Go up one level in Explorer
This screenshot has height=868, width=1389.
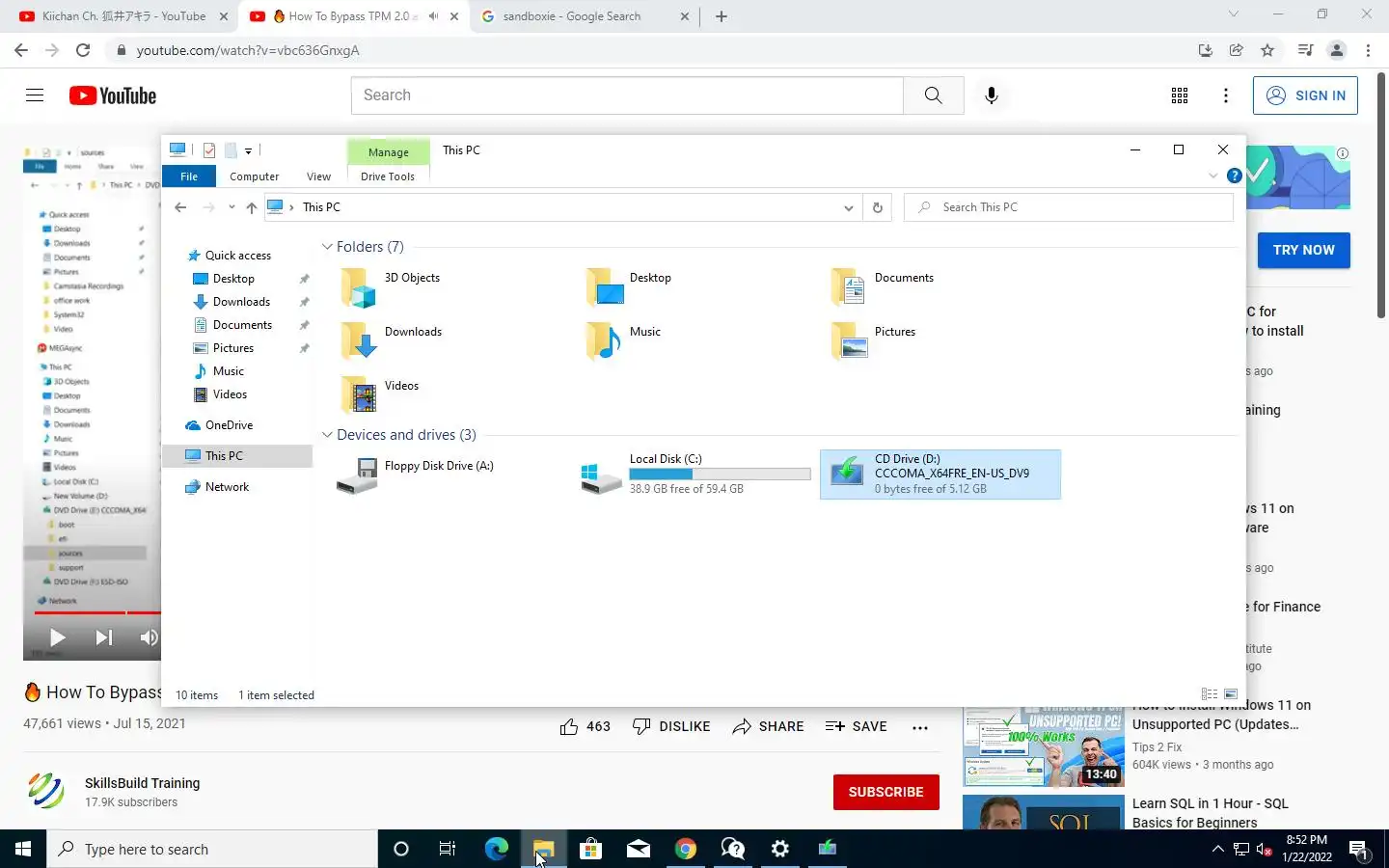tap(251, 207)
